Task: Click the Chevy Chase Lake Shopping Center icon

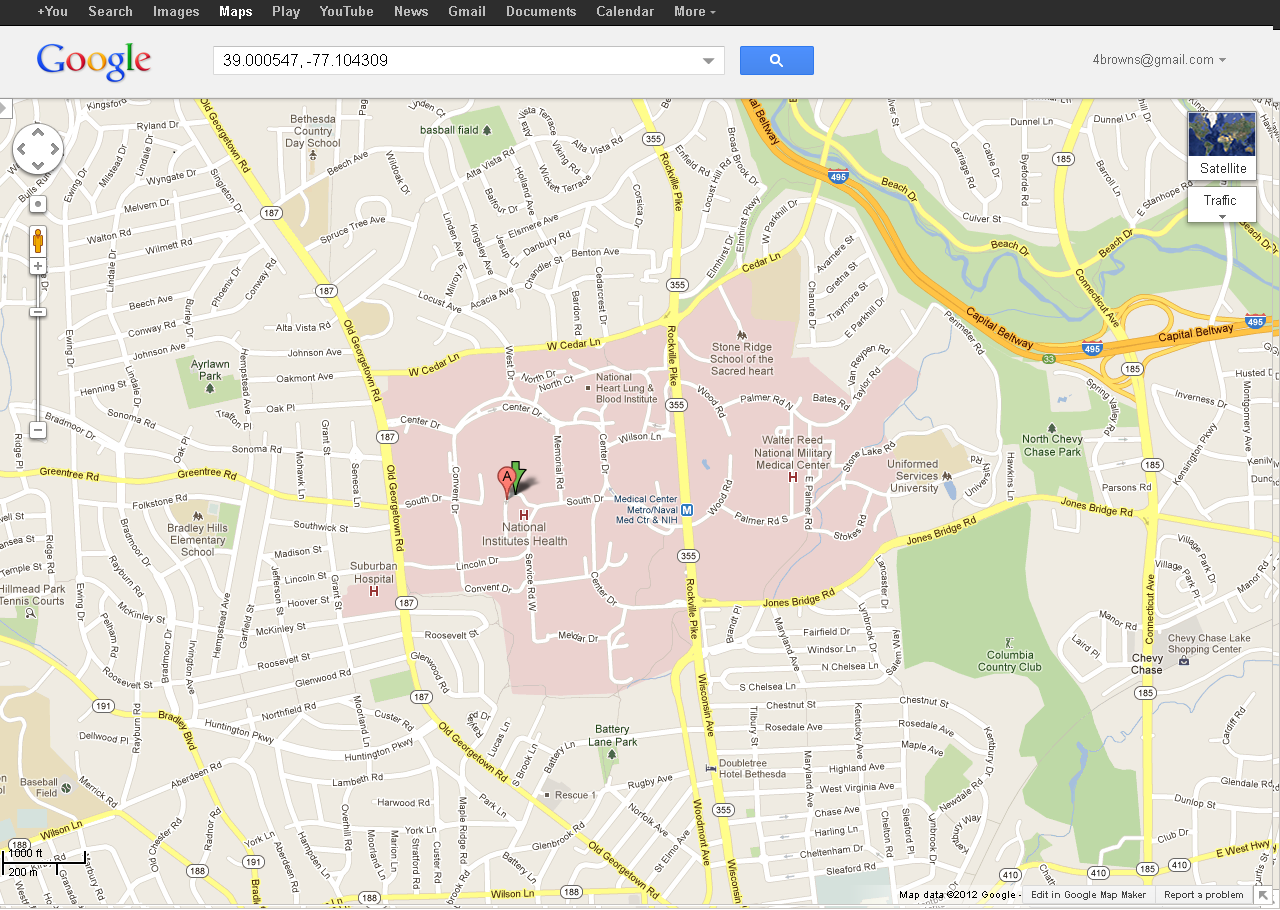Action: click(x=1184, y=661)
